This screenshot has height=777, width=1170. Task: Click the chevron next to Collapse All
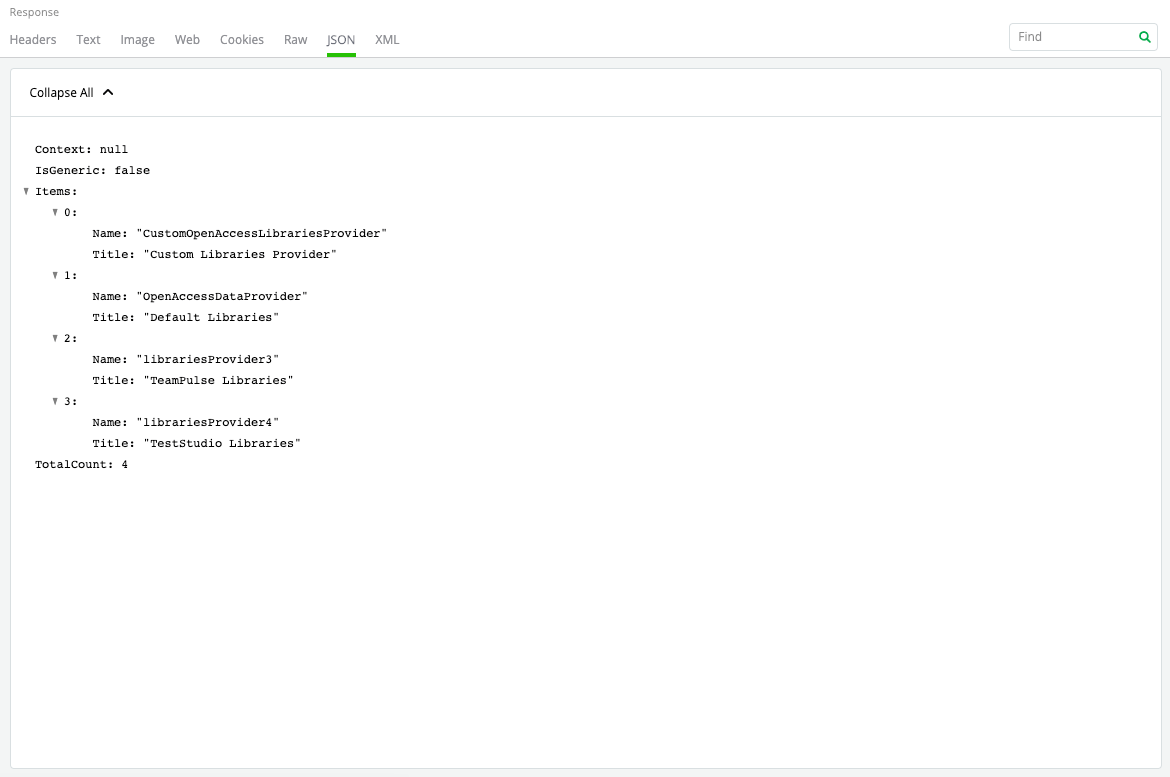coord(109,91)
